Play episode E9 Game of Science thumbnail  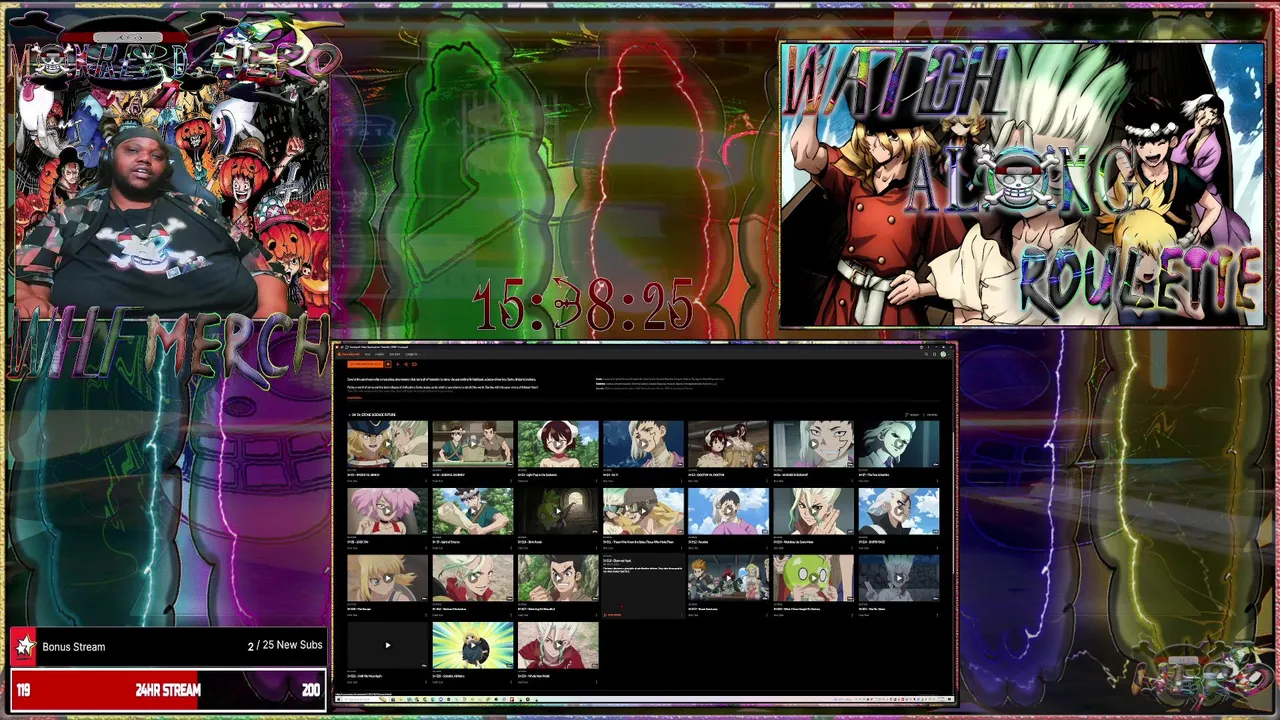[x=472, y=511]
